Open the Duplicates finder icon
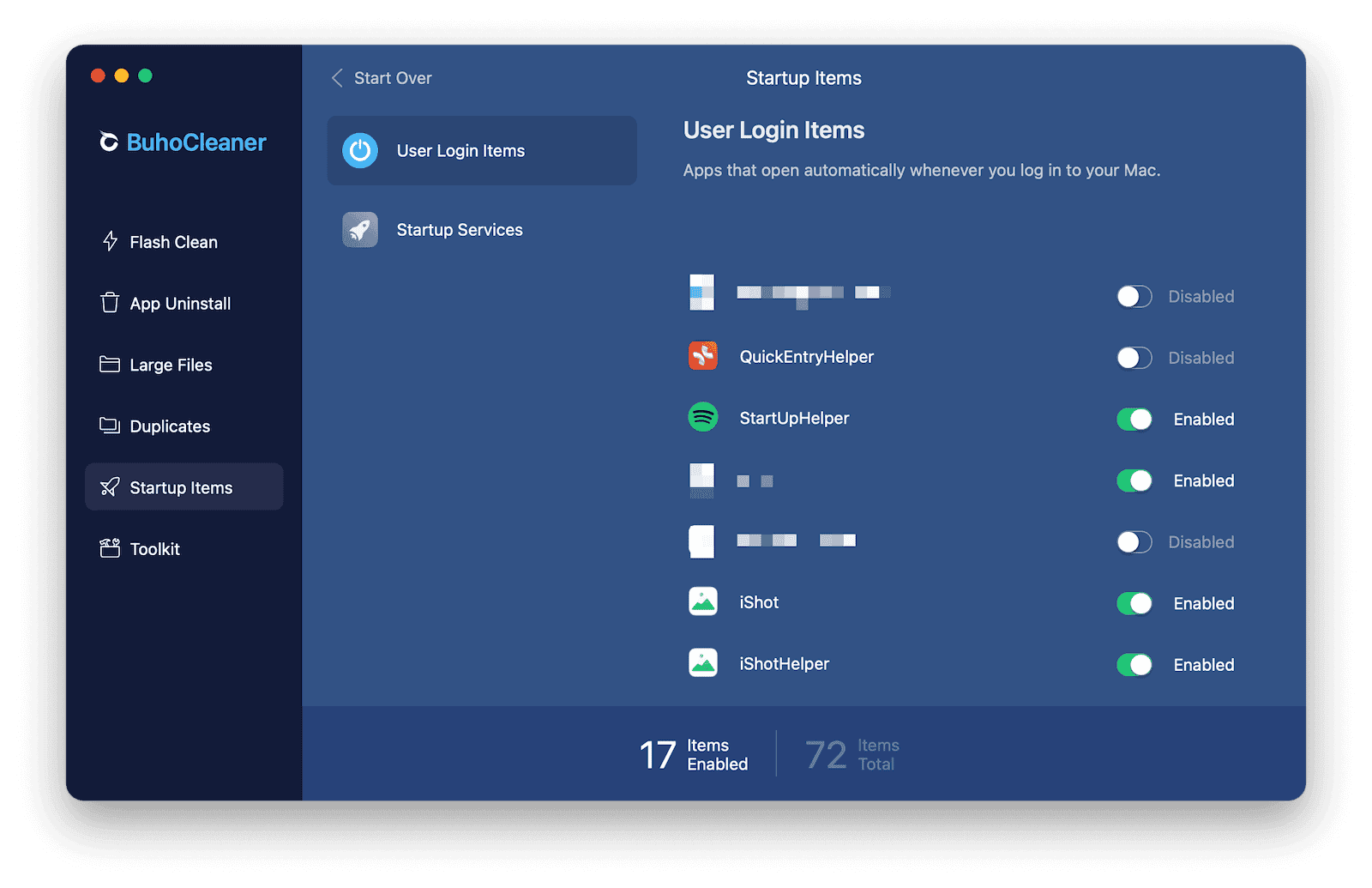 (x=110, y=426)
